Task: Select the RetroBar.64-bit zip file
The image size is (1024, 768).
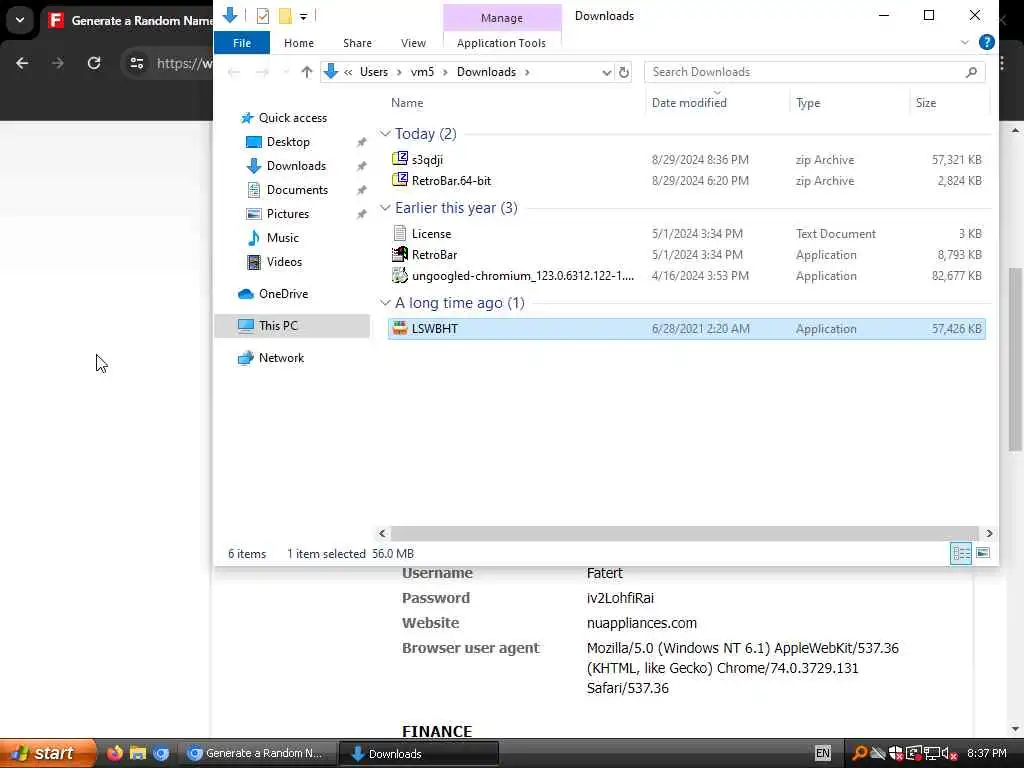Action: pyautogui.click(x=451, y=181)
